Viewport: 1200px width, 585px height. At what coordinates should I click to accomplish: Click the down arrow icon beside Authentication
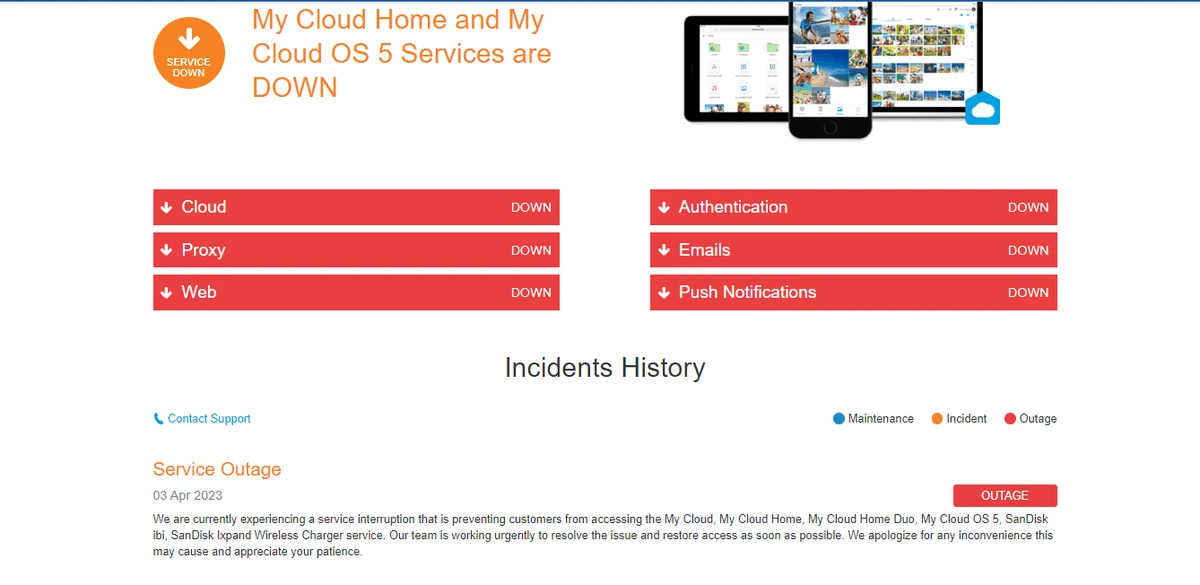[664, 207]
